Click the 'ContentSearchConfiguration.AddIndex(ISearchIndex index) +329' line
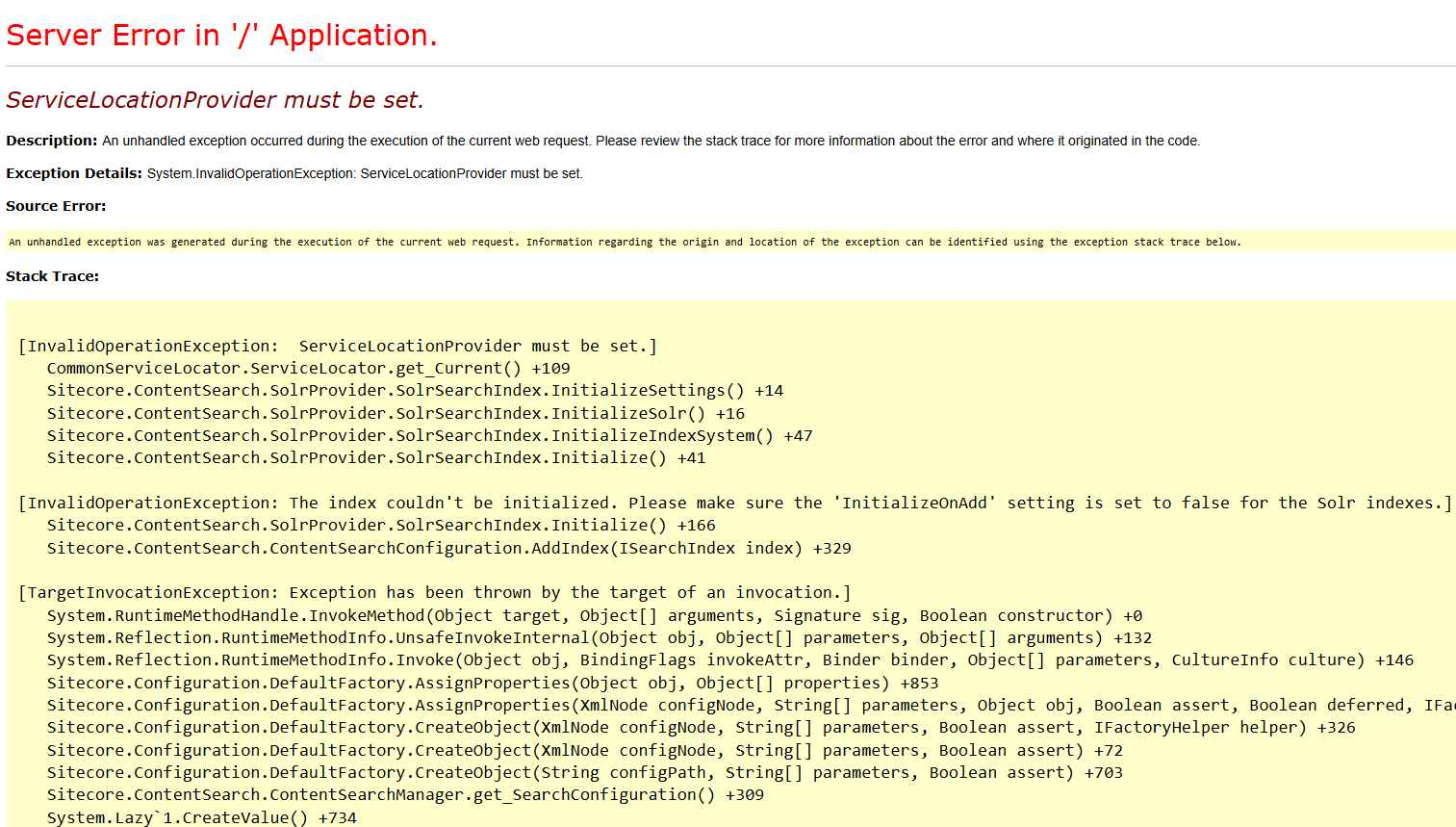The image size is (1456, 827). pos(449,548)
